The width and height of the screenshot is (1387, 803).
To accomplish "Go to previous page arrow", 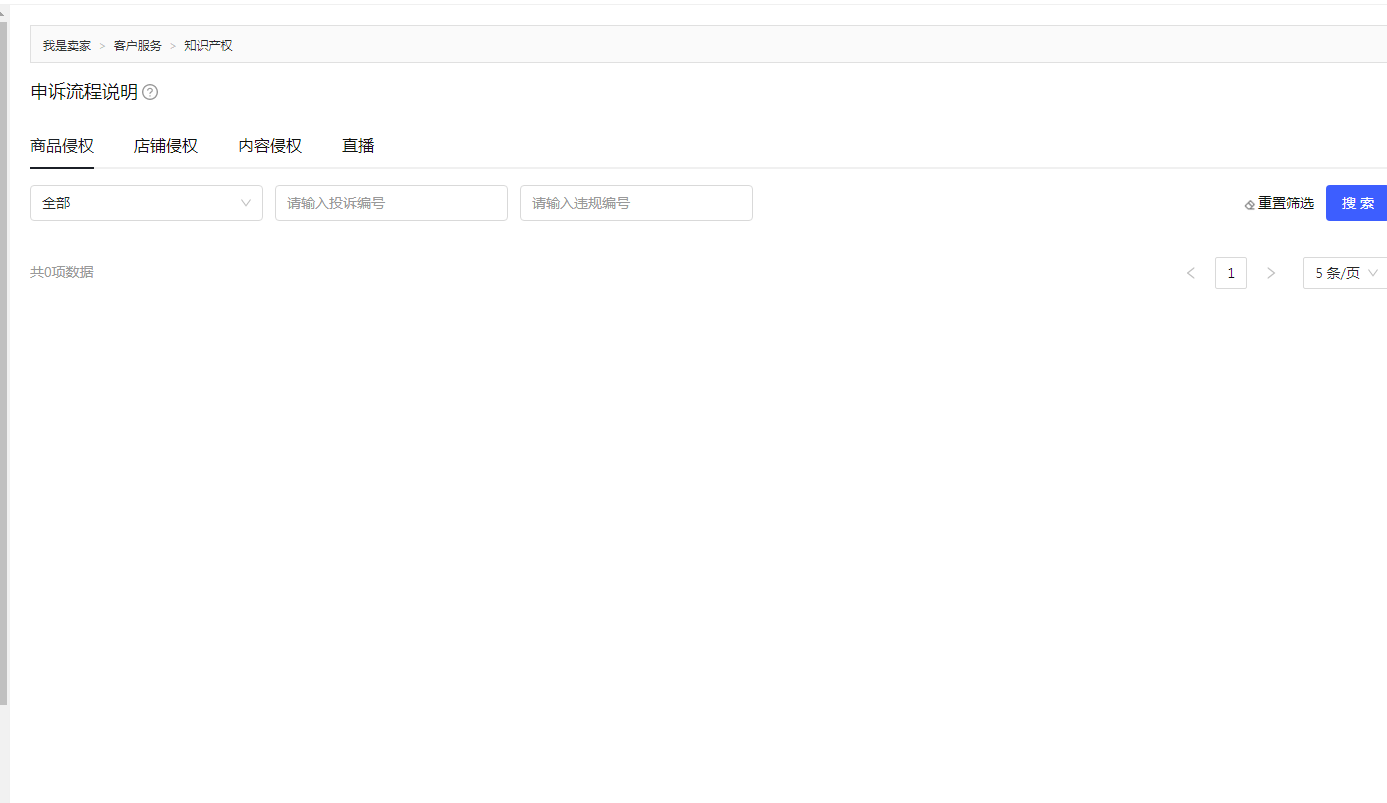I will click(1190, 273).
